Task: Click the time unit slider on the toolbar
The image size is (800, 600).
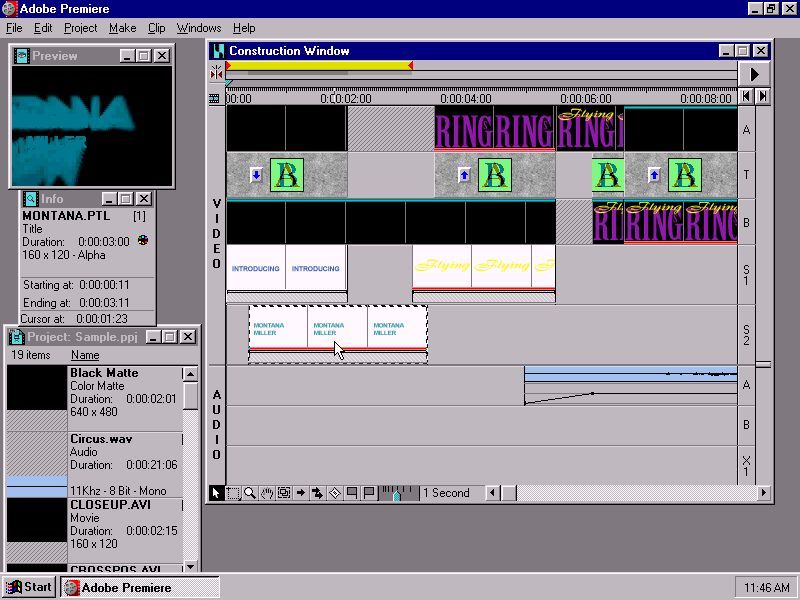Action: tap(399, 492)
